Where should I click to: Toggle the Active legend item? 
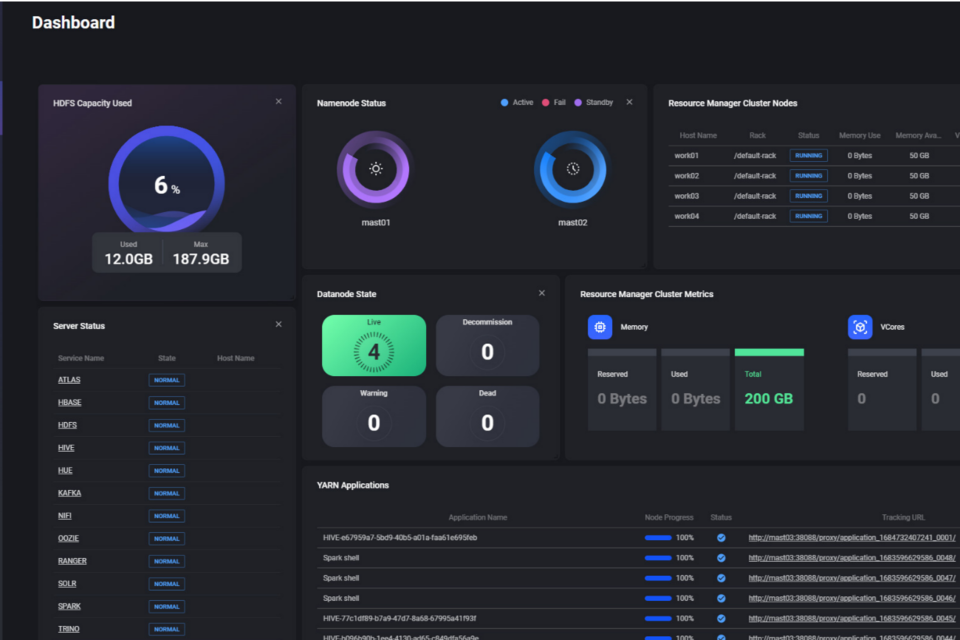[517, 102]
